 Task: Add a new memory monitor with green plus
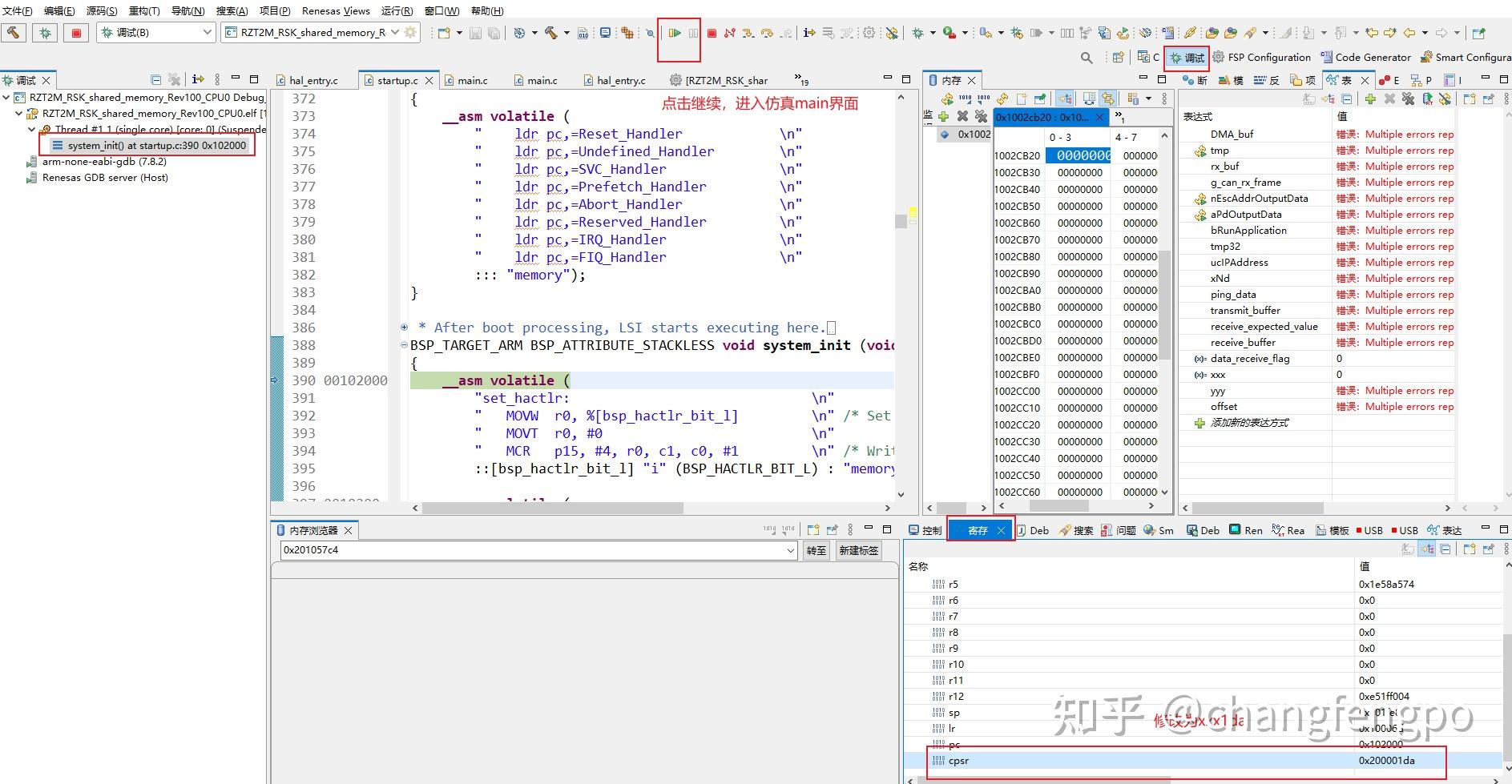point(943,117)
